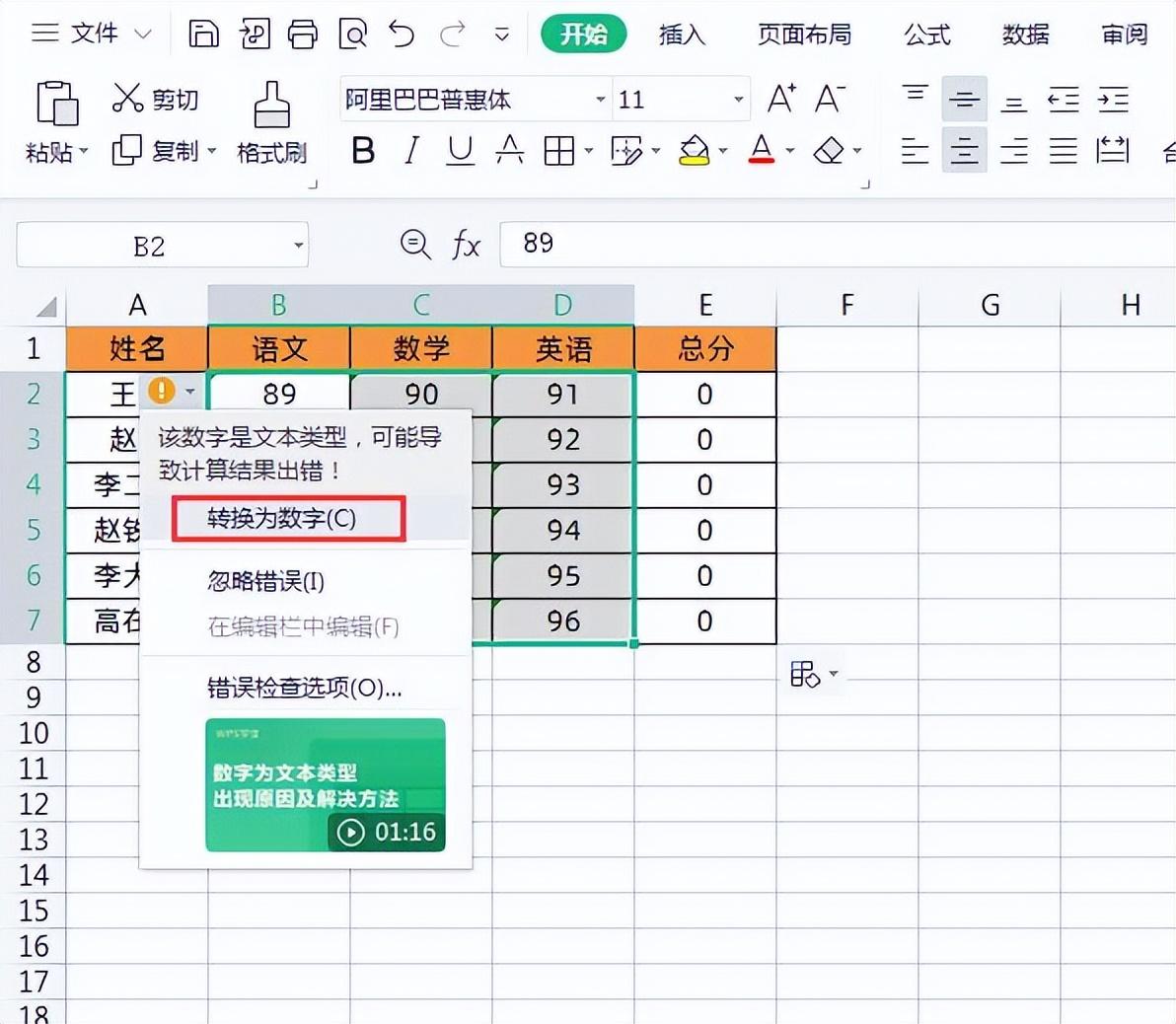Decrease indent icon
Viewport: 1176px width, 1024px height.
pos(1064,99)
